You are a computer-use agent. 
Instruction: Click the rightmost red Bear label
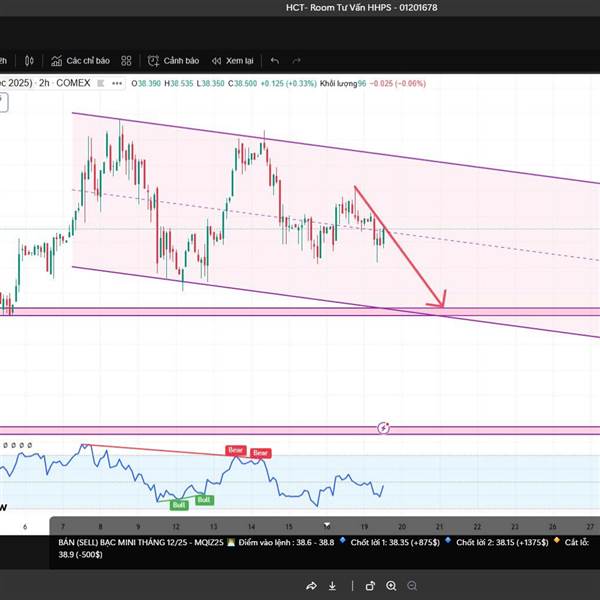point(261,453)
